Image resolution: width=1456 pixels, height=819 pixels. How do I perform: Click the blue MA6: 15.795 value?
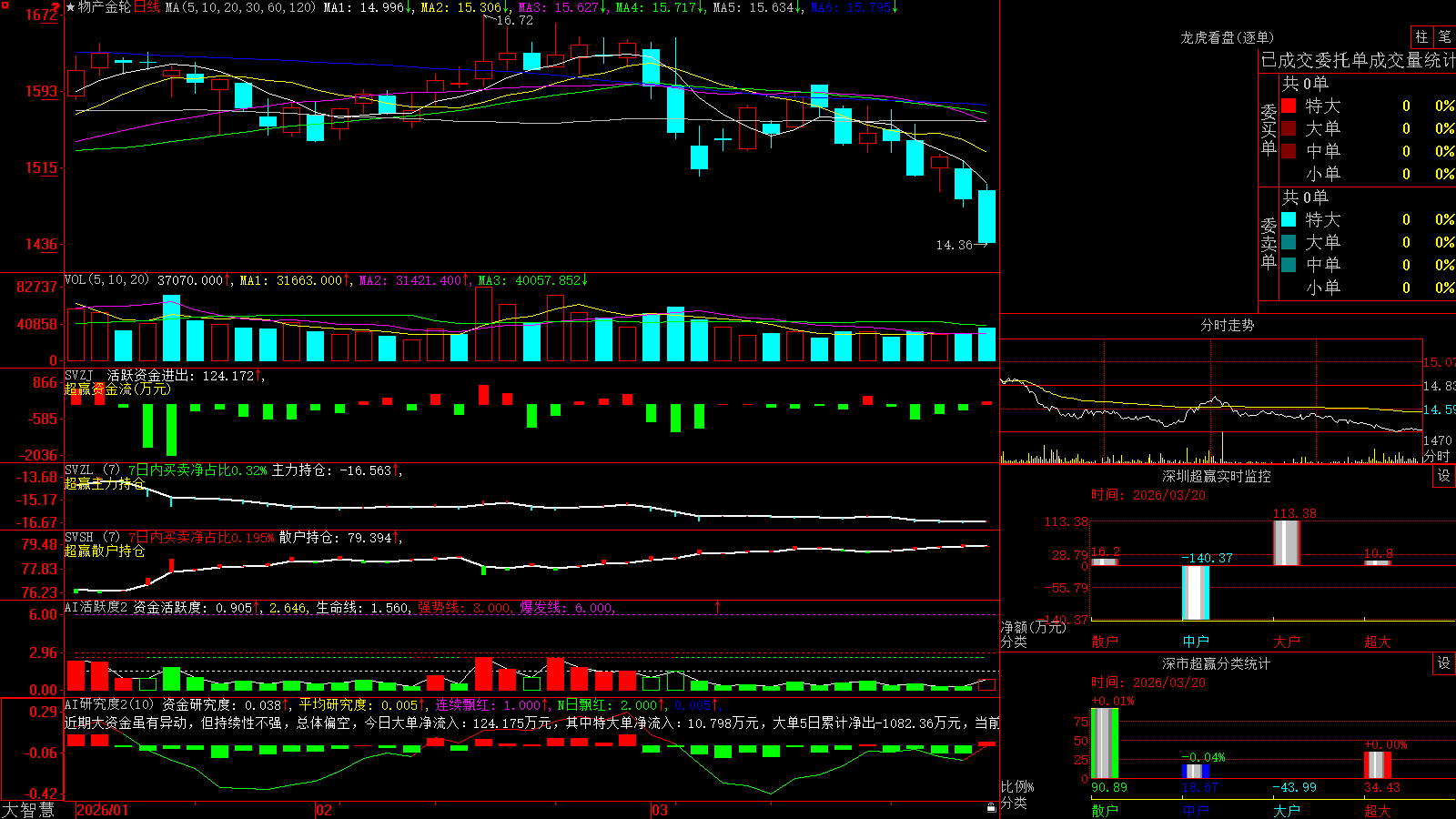click(854, 7)
